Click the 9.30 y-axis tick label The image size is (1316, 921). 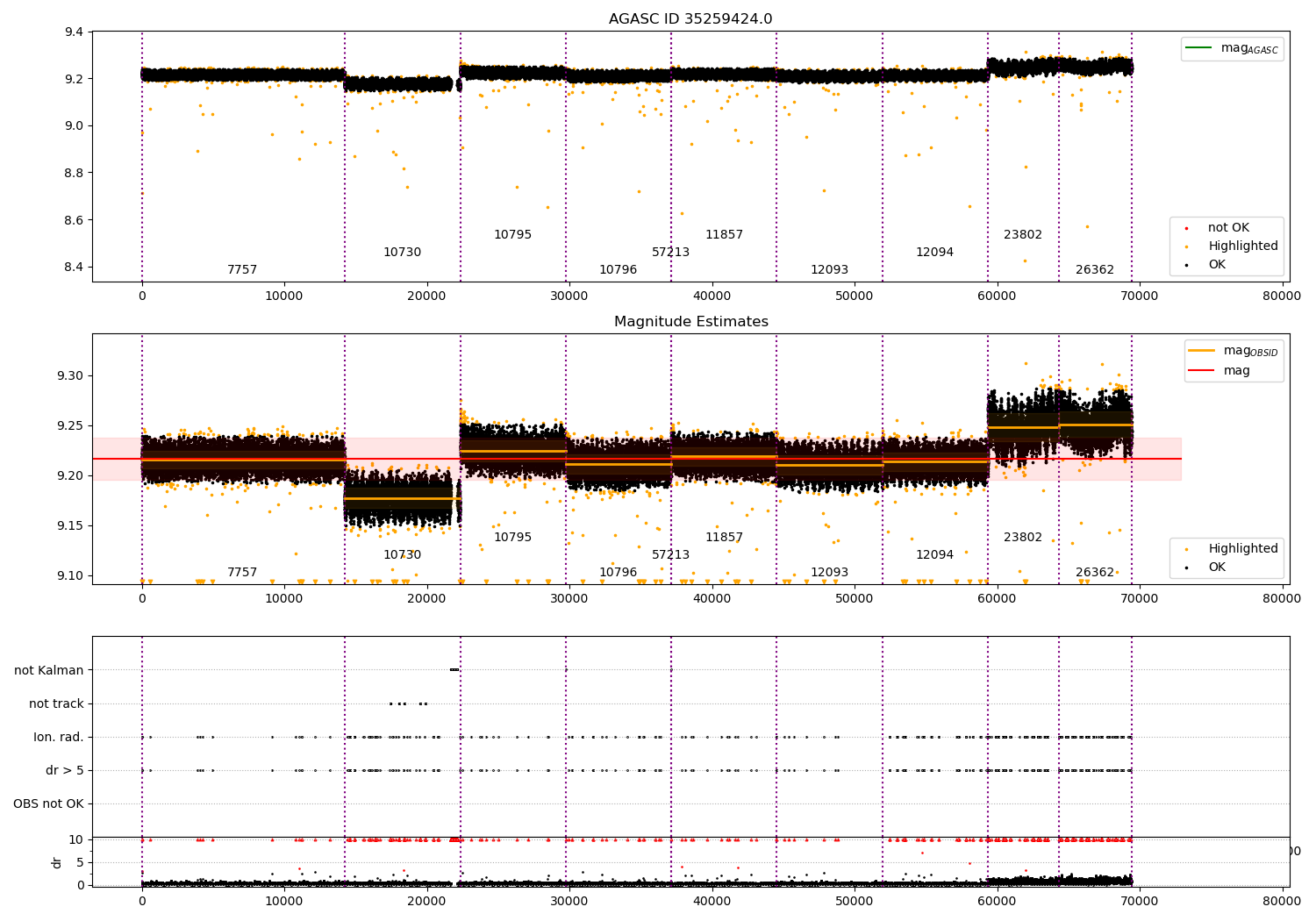[71, 376]
